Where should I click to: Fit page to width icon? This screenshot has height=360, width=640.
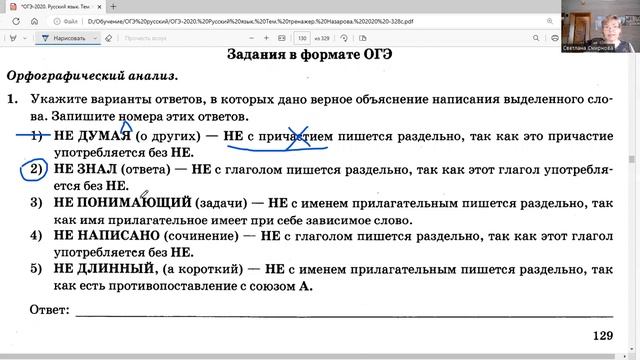[282, 38]
